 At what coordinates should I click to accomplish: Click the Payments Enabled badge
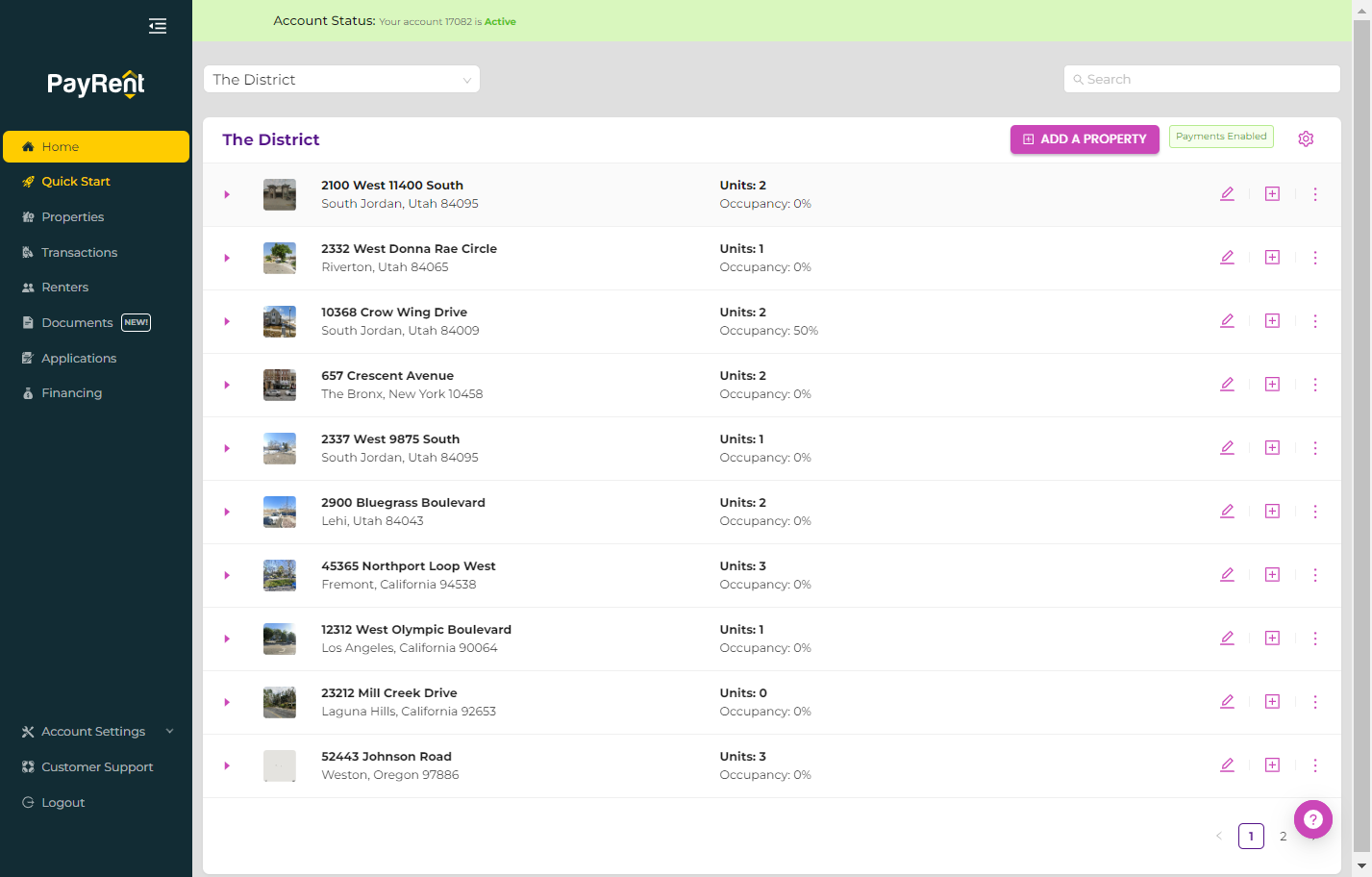1221,137
